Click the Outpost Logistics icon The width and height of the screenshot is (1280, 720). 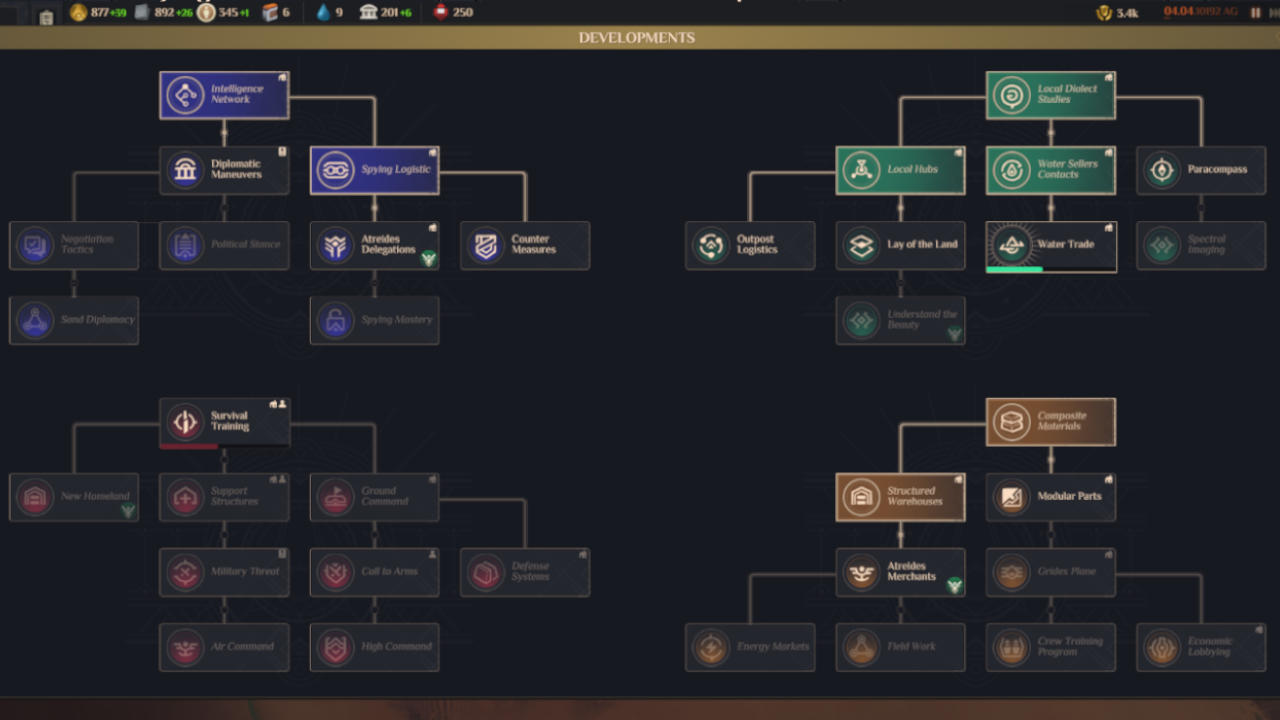[x=711, y=246]
